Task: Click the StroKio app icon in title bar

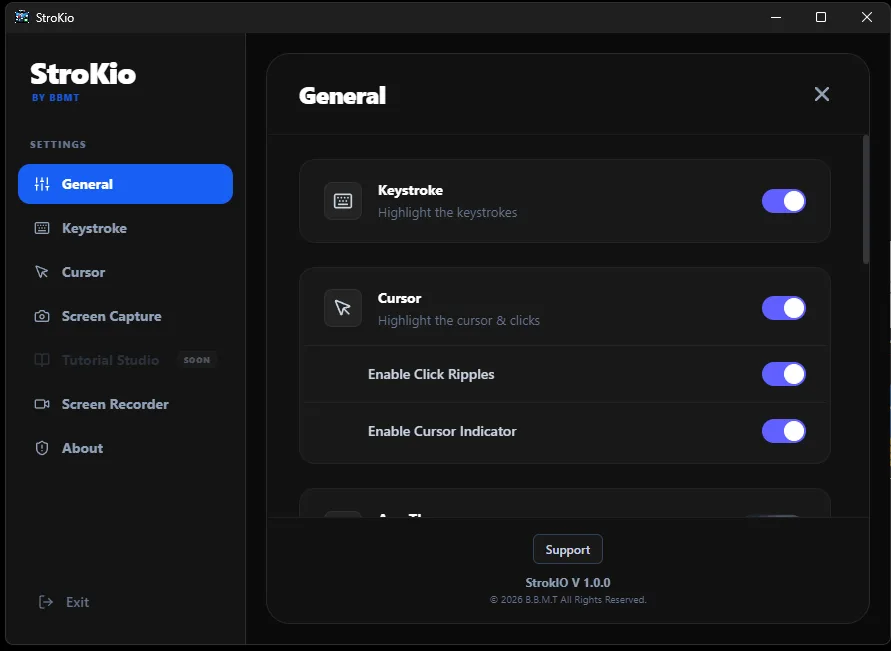Action: 22,17
